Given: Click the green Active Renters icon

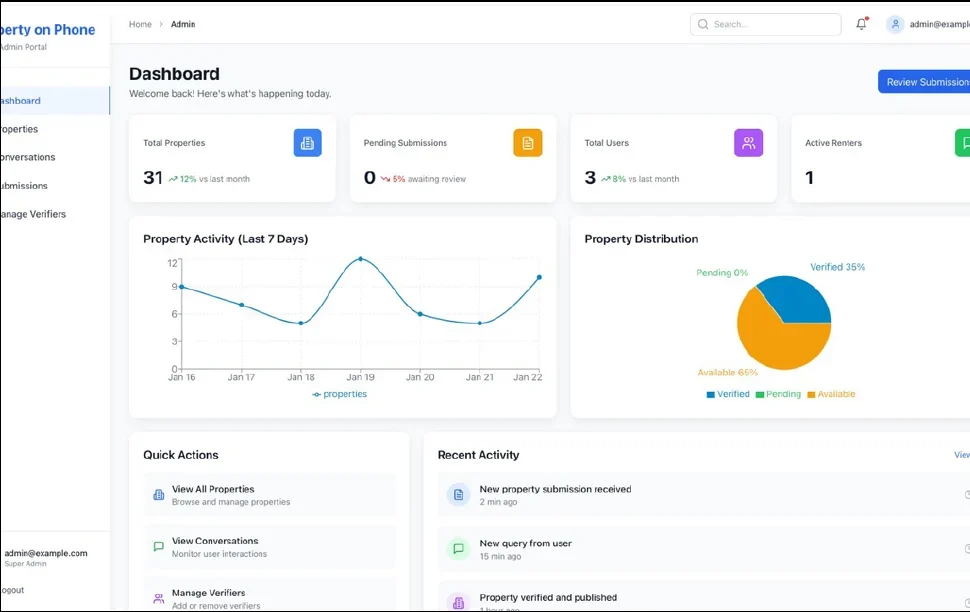Looking at the screenshot, I should click(963, 143).
